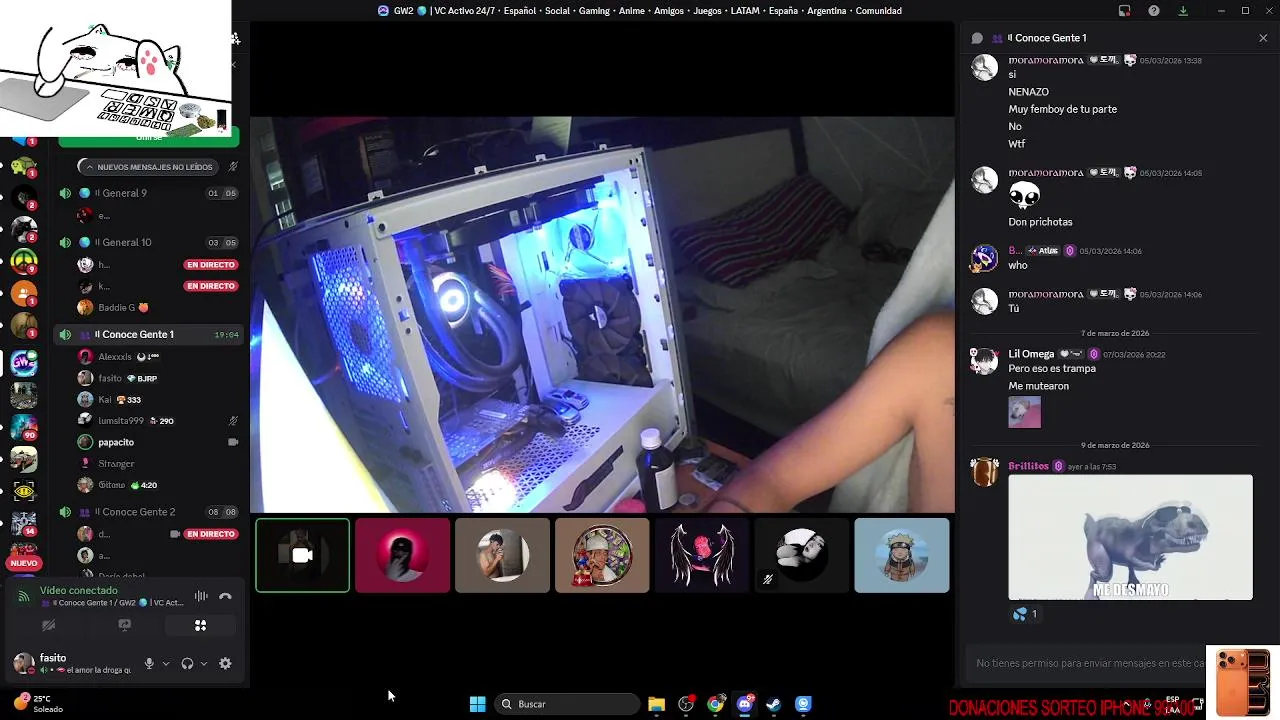Open Lil Omega's attached image thumbnail
This screenshot has width=1280, height=720.
[1024, 412]
